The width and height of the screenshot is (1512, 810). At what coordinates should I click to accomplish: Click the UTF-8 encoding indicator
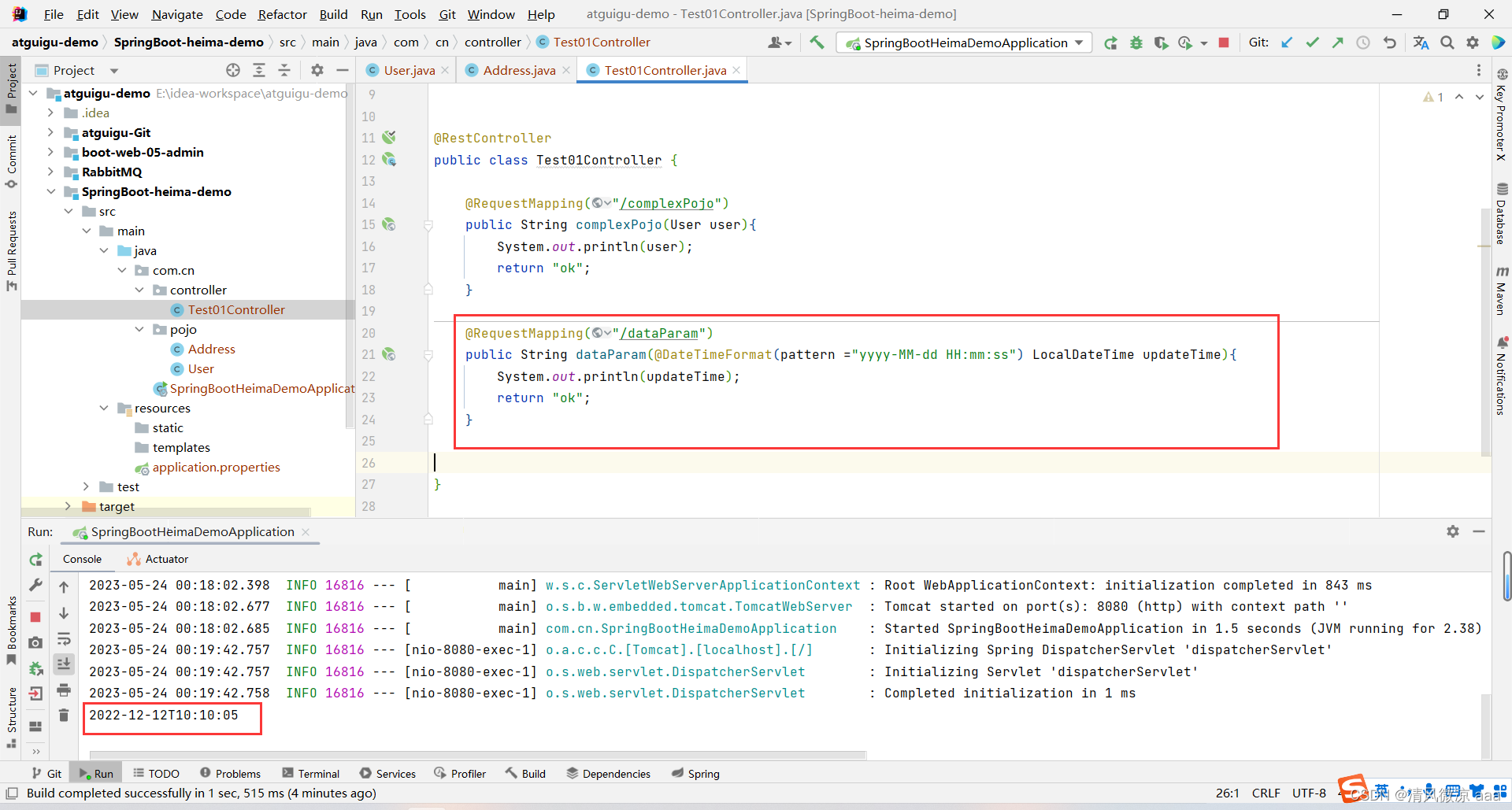1309,793
